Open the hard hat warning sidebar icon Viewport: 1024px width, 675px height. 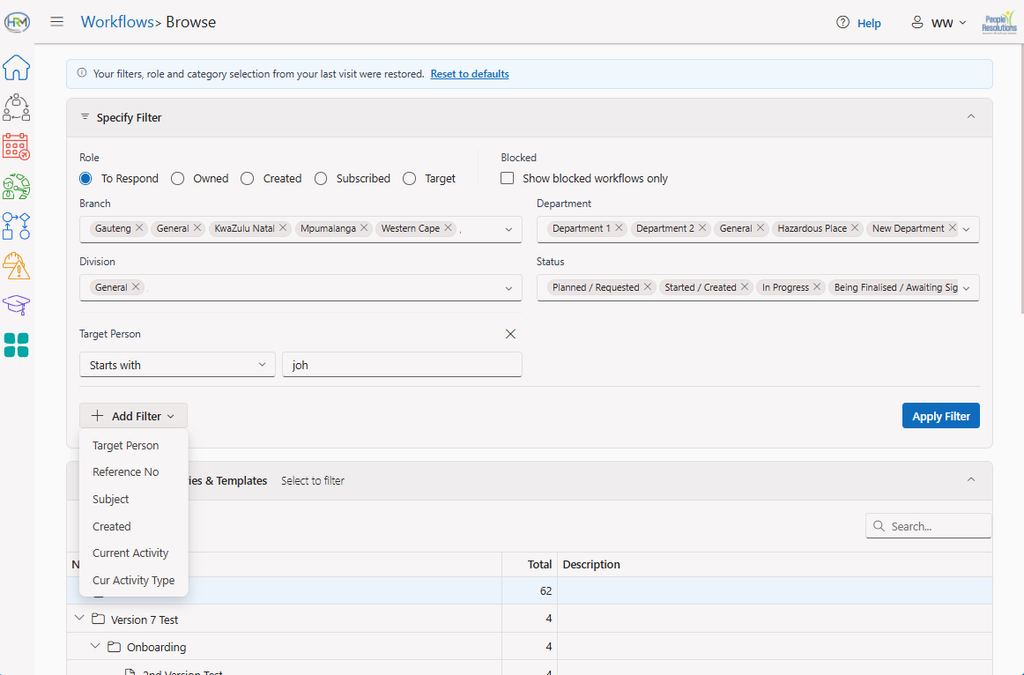point(16,266)
